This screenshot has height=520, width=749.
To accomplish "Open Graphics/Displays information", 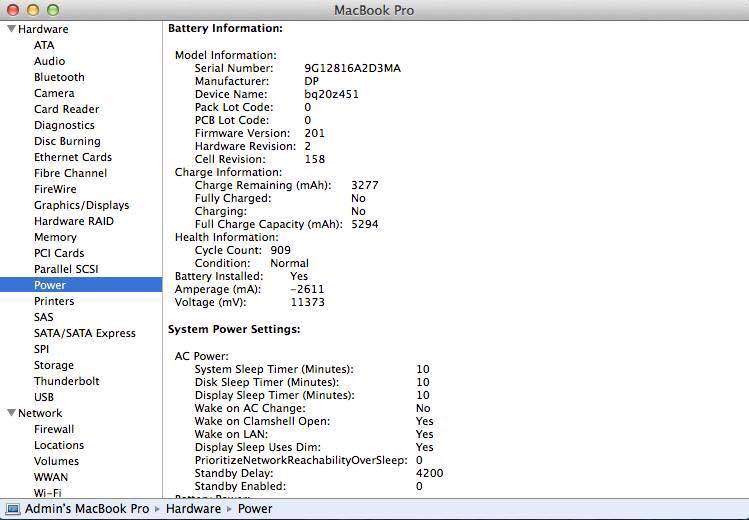I will pos(81,205).
